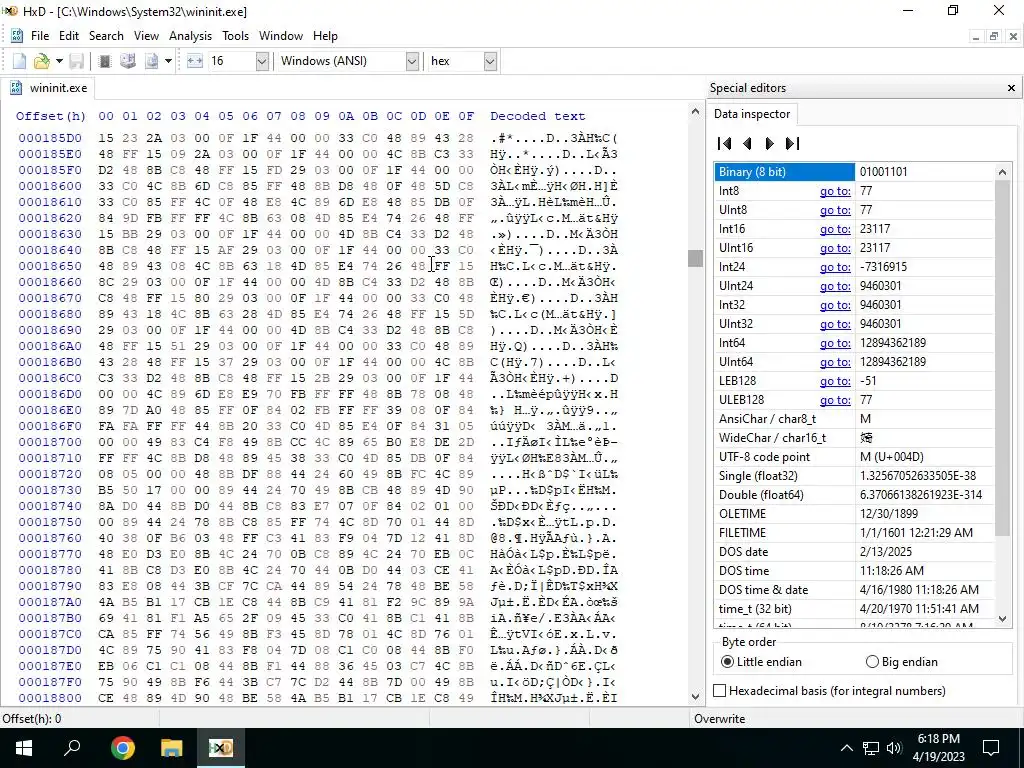Open the Windows (ANSI) charset dropdown
The image size is (1024, 768).
coord(412,61)
